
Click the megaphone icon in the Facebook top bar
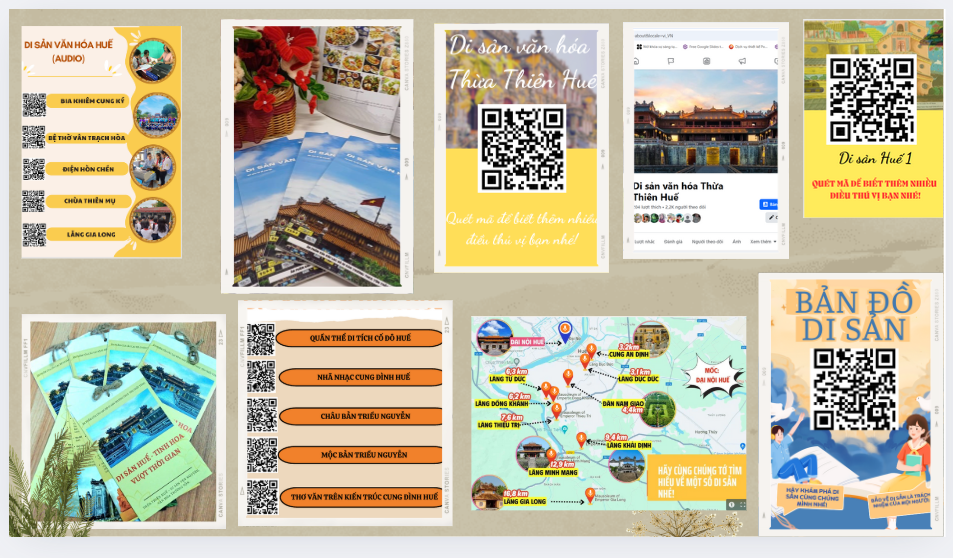(x=742, y=61)
